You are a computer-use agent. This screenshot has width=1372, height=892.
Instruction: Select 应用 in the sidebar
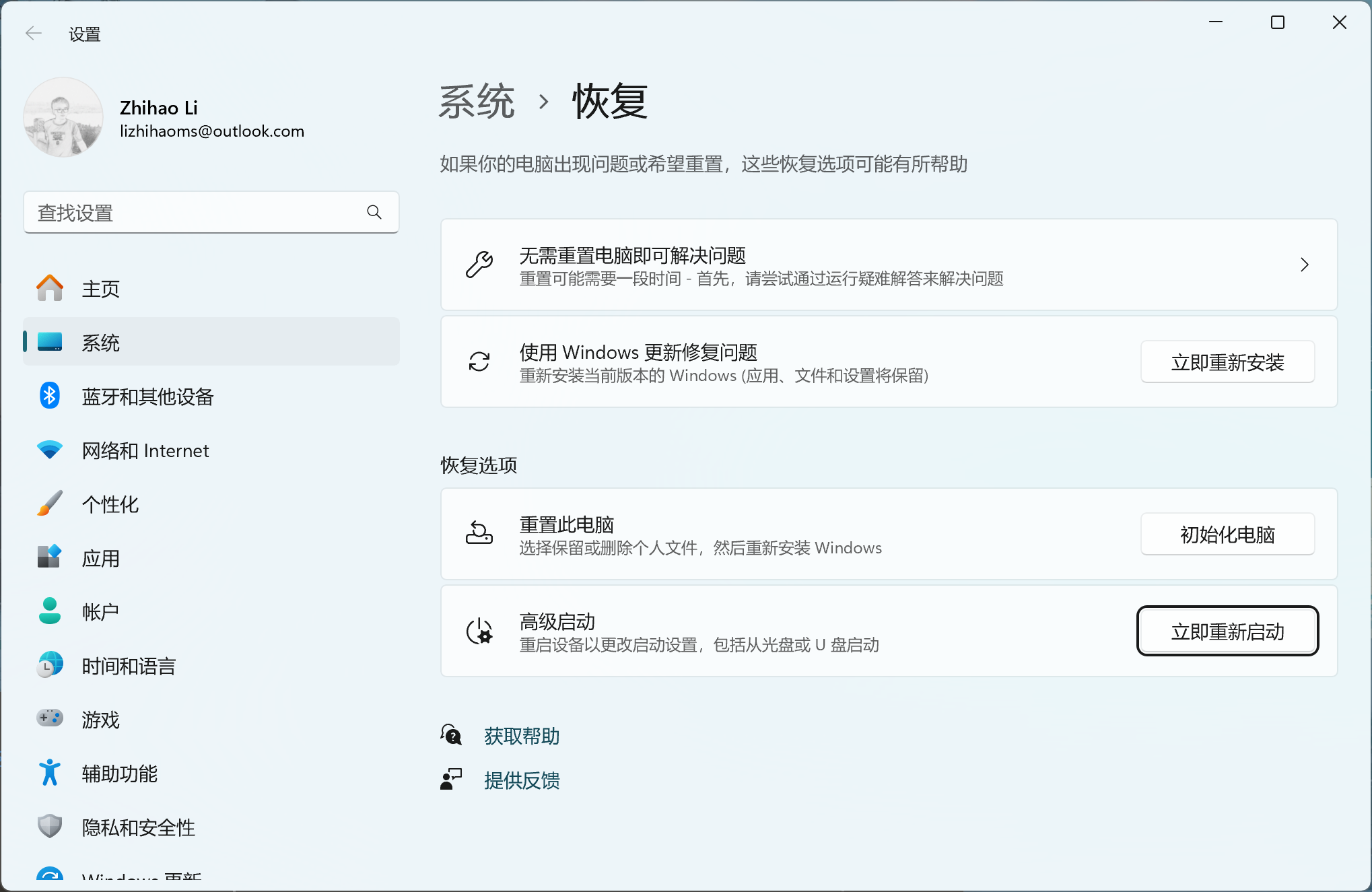click(x=101, y=558)
